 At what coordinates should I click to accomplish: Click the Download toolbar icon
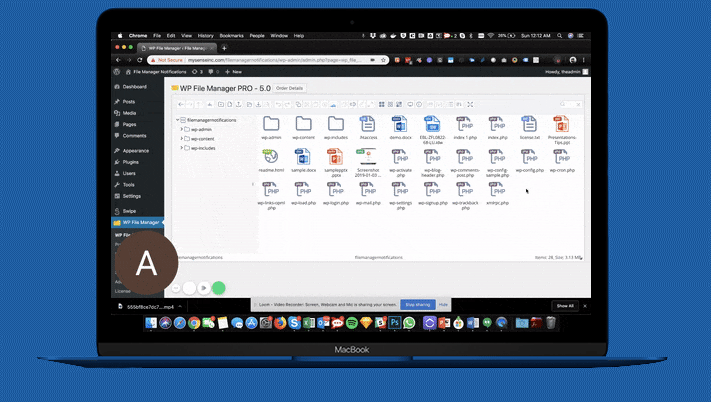point(258,104)
